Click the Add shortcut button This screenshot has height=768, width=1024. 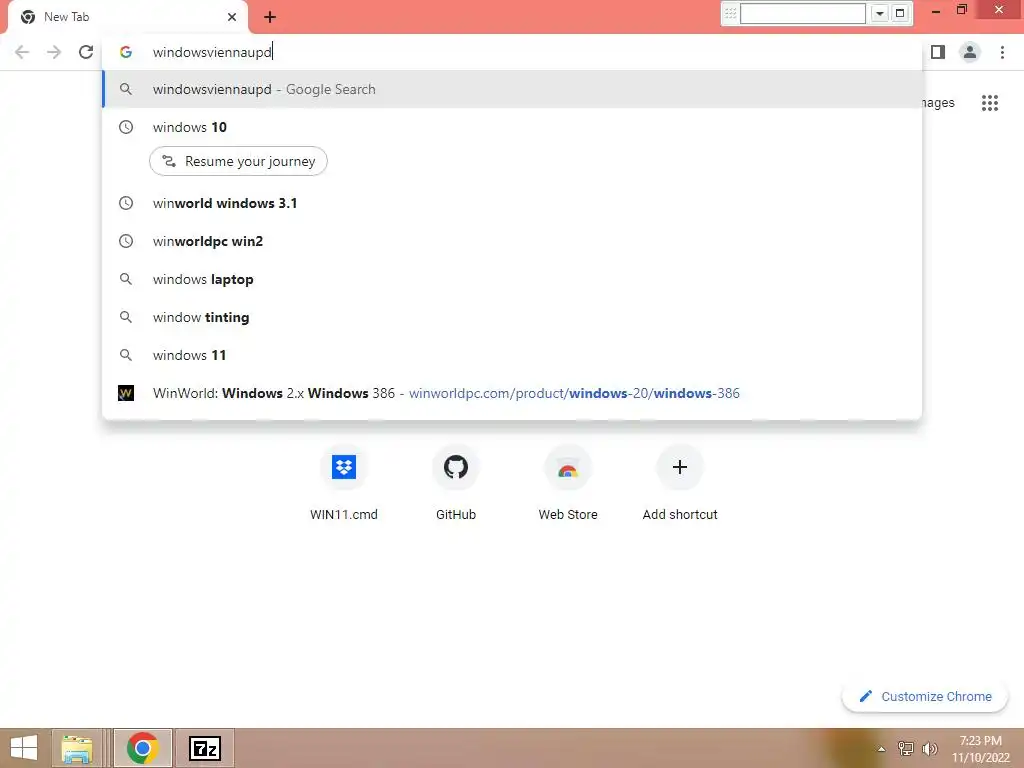coord(680,483)
